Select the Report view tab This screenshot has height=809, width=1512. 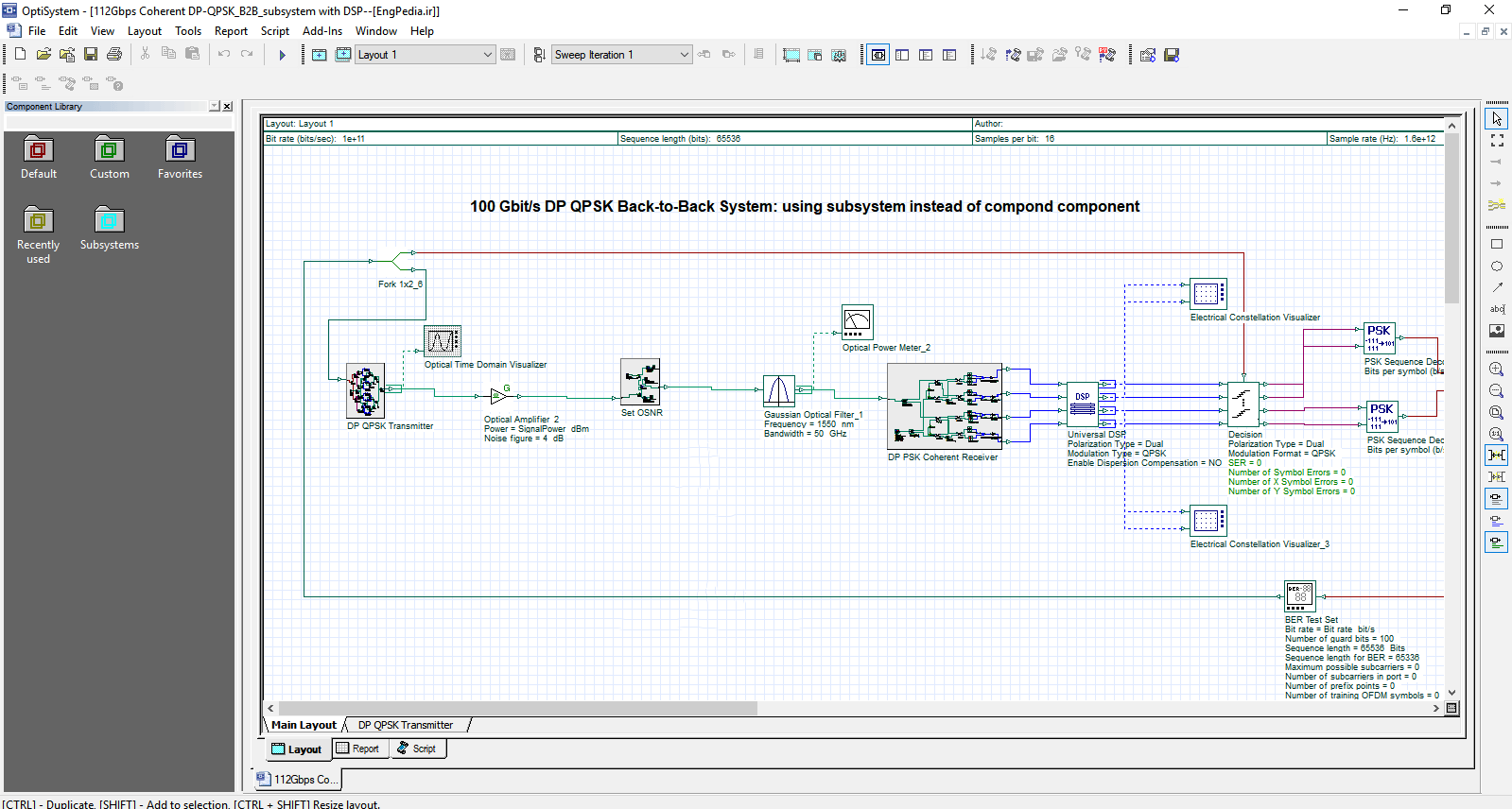[x=358, y=749]
